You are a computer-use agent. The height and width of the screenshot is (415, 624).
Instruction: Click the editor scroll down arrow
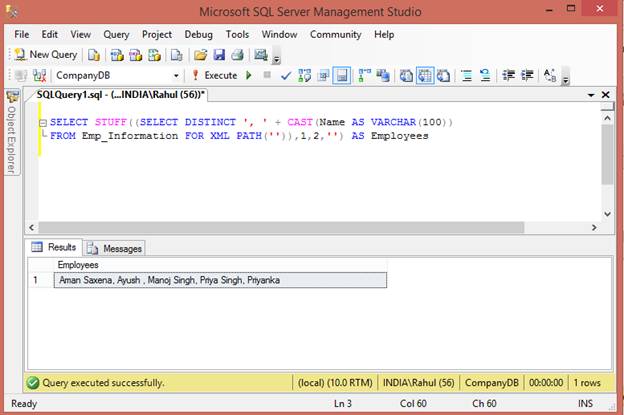[x=607, y=214]
